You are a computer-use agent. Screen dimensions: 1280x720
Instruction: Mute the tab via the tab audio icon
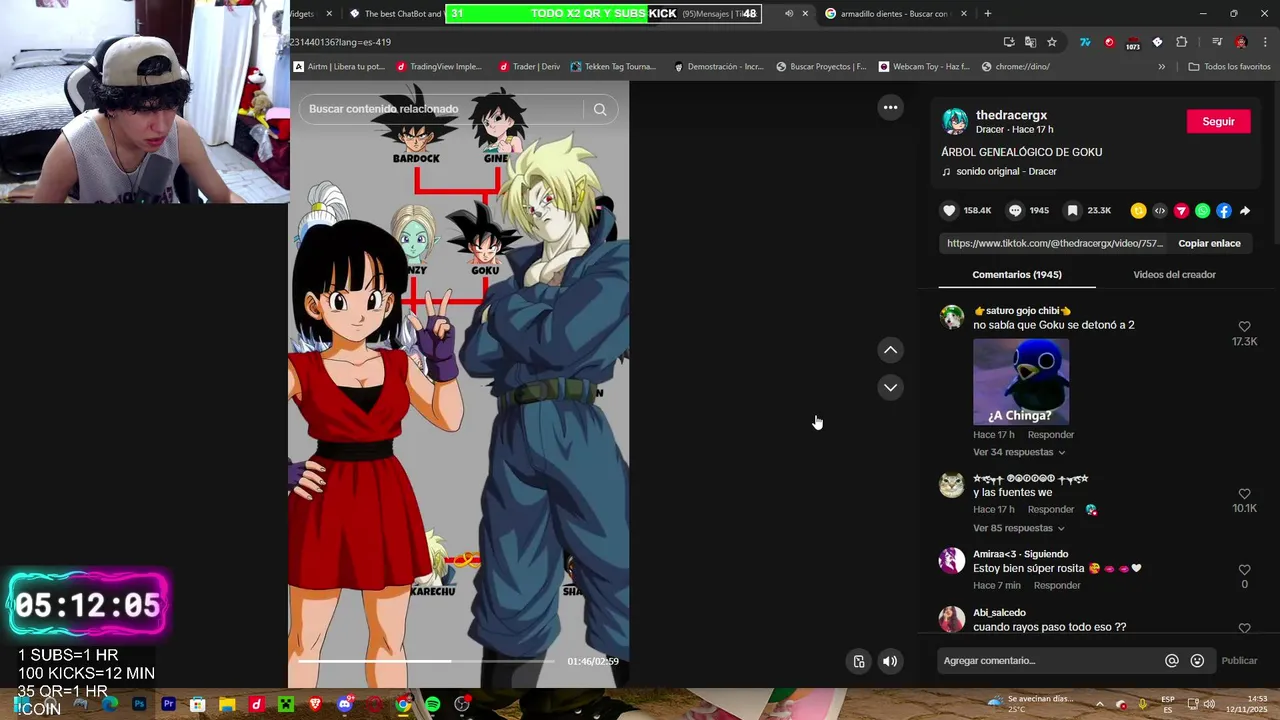(x=789, y=14)
